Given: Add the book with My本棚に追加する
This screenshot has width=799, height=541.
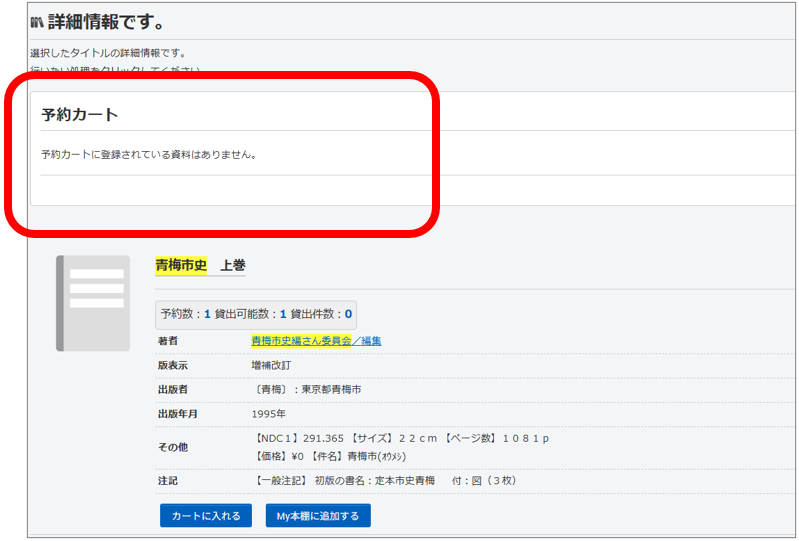Looking at the screenshot, I should [318, 516].
